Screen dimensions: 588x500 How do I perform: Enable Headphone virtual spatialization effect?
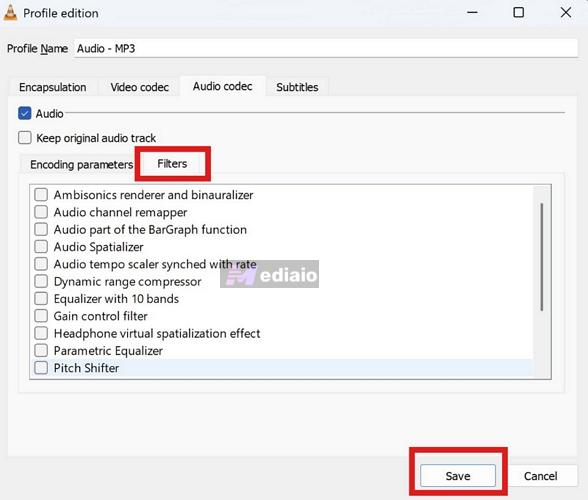pos(41,333)
